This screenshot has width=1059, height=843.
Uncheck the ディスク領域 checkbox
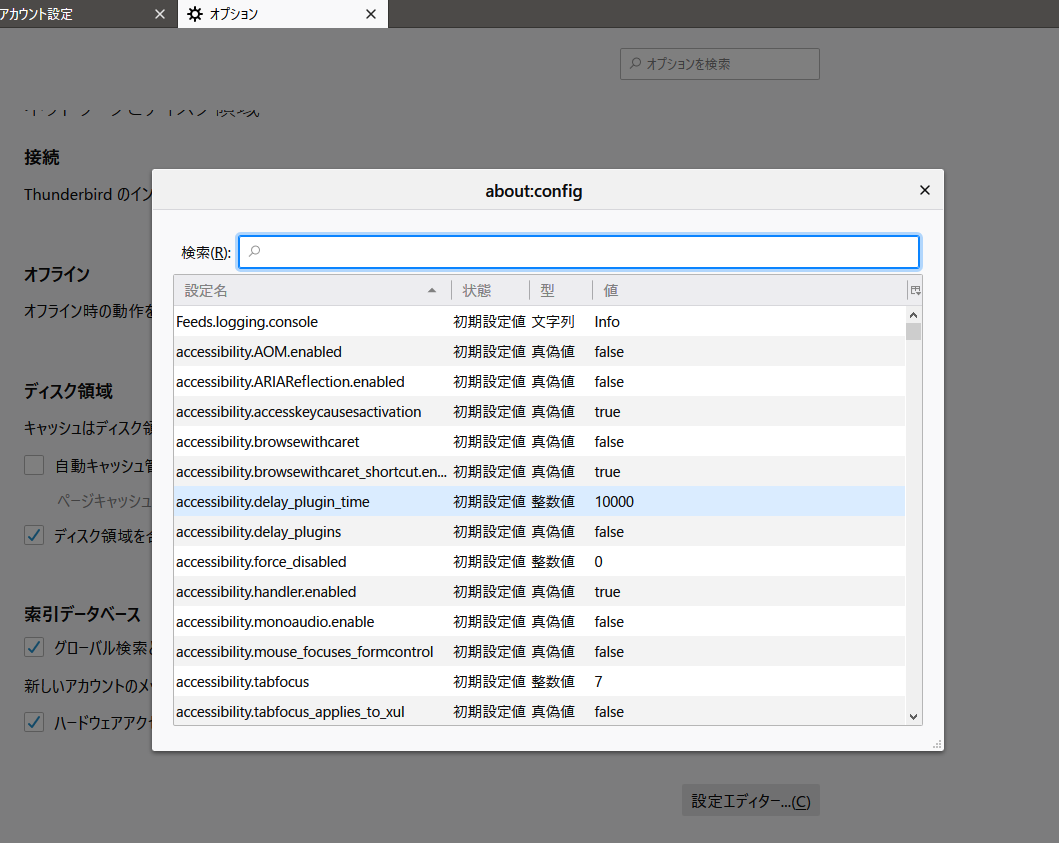pos(34,535)
